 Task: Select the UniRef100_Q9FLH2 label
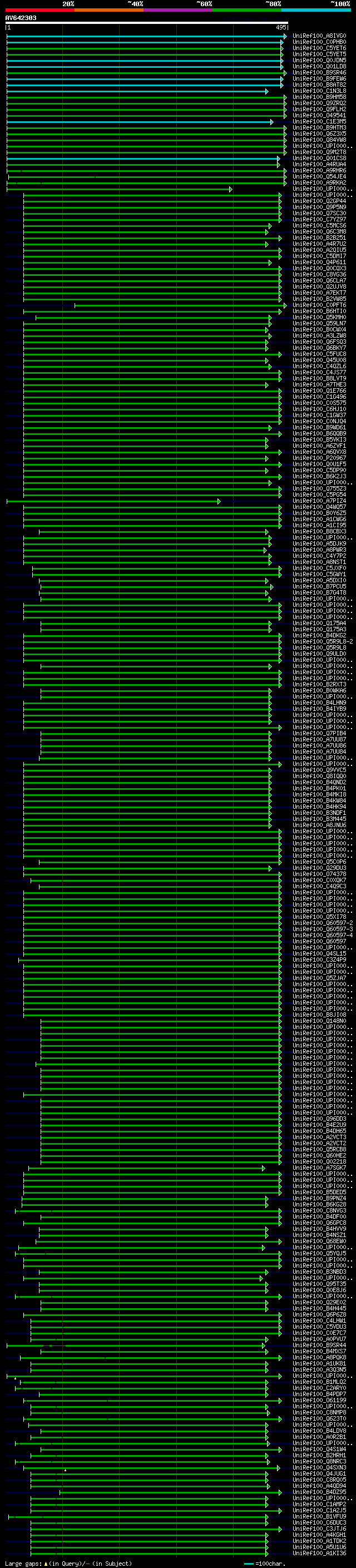tap(319, 109)
